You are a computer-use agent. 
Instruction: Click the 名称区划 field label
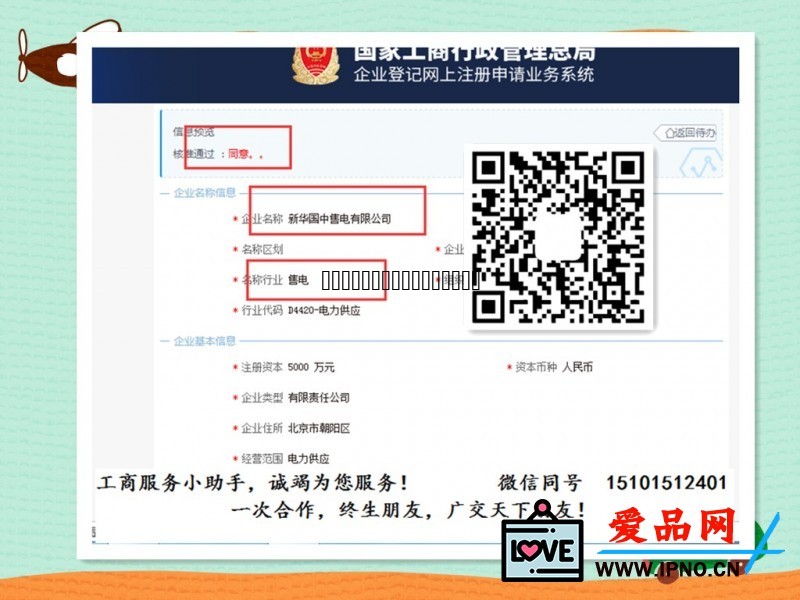[x=262, y=249]
